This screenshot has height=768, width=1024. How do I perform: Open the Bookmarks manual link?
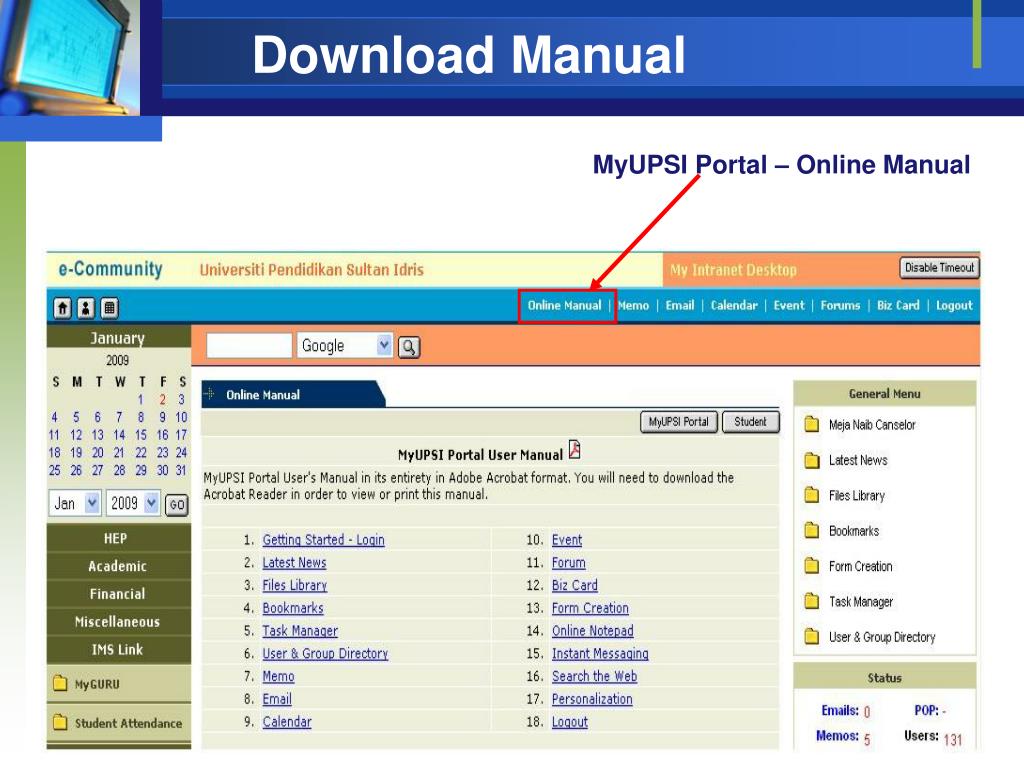pyautogui.click(x=293, y=609)
